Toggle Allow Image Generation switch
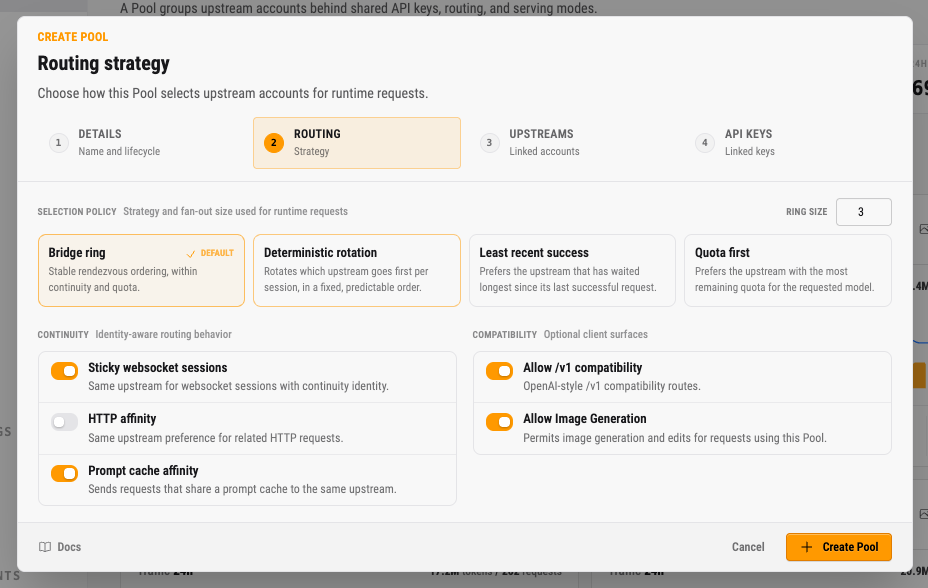The height and width of the screenshot is (588, 928). 500,422
